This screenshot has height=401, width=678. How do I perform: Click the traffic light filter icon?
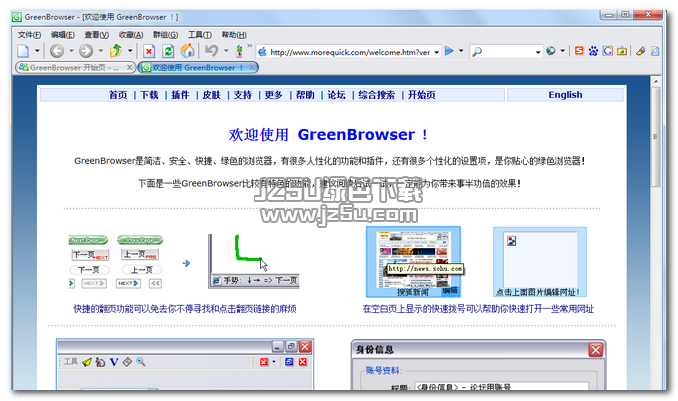point(239,51)
